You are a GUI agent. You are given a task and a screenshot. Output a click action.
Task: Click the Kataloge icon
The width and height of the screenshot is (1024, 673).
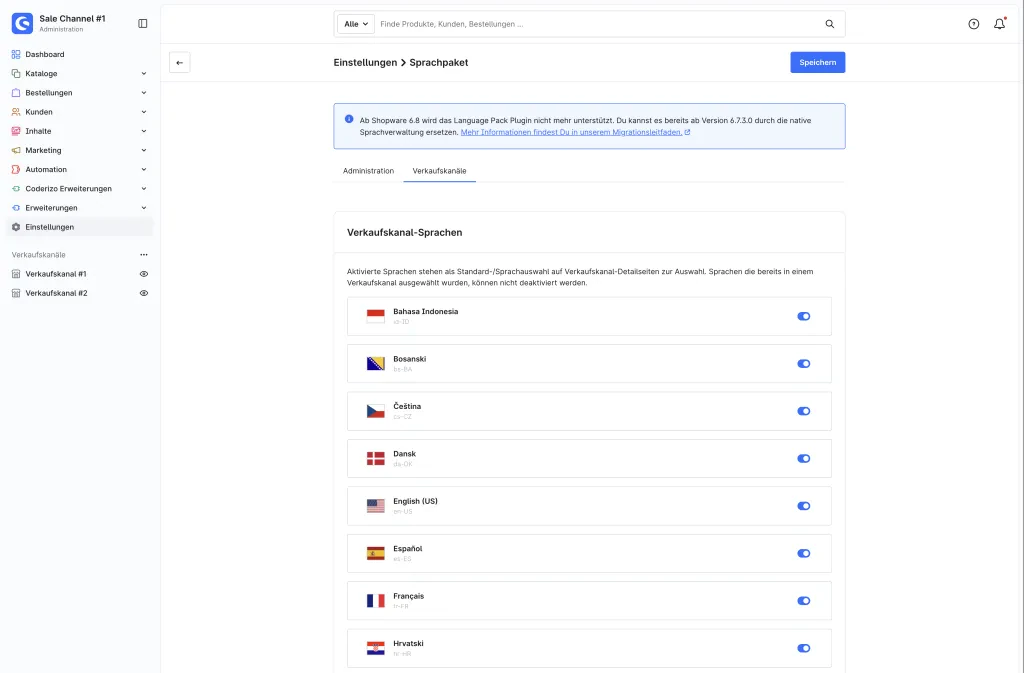[x=16, y=74]
